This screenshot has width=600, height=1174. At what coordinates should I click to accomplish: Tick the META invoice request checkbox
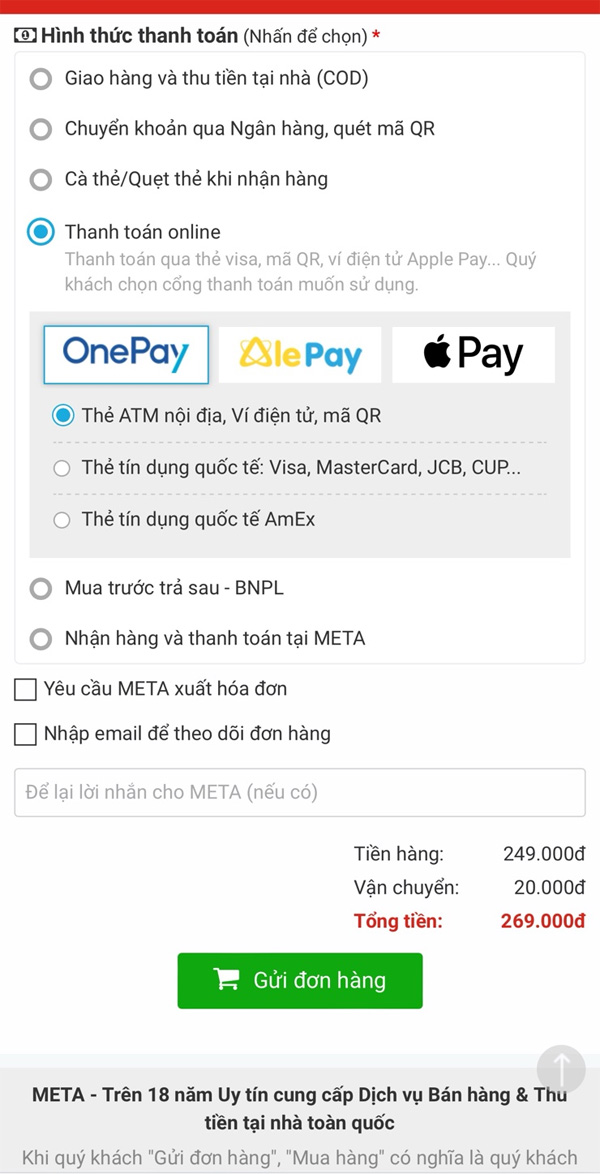coord(25,689)
